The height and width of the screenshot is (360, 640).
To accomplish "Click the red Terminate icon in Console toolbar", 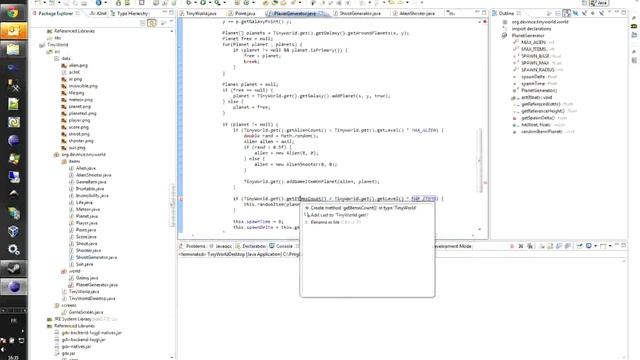I will click(x=512, y=246).
